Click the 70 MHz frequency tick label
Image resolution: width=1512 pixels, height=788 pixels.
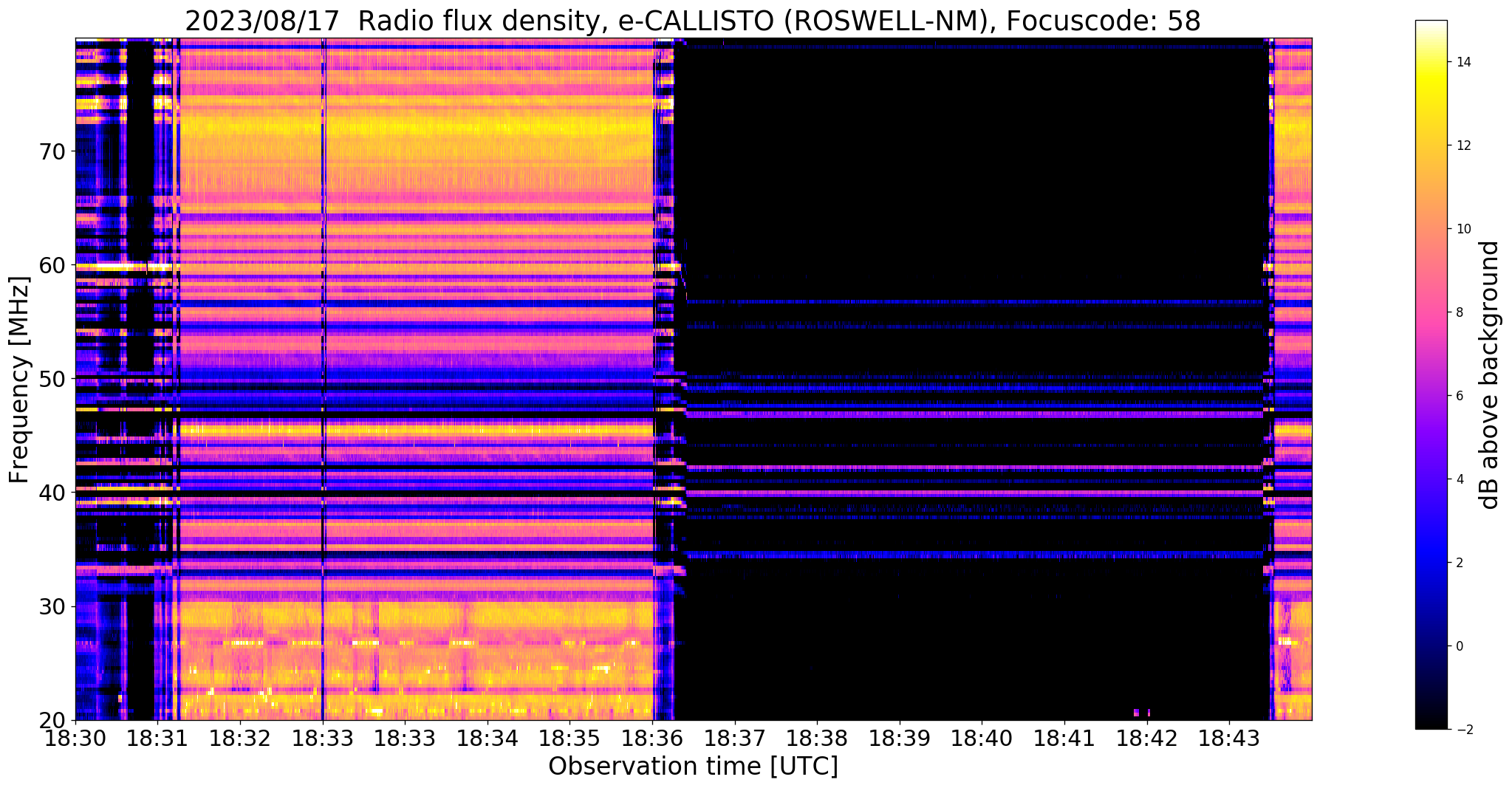[52, 151]
